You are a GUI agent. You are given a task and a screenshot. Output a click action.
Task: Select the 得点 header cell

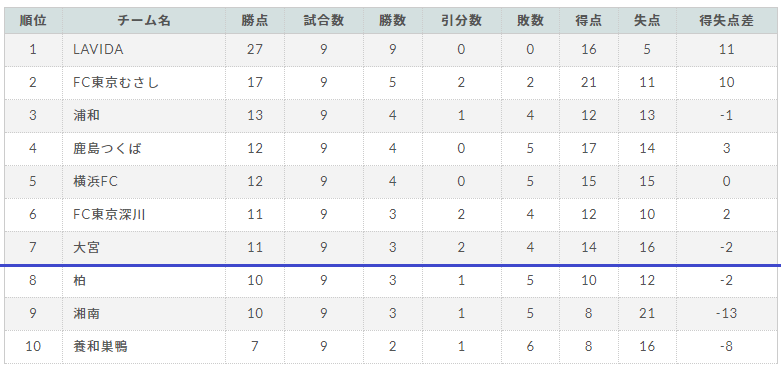[x=589, y=20]
